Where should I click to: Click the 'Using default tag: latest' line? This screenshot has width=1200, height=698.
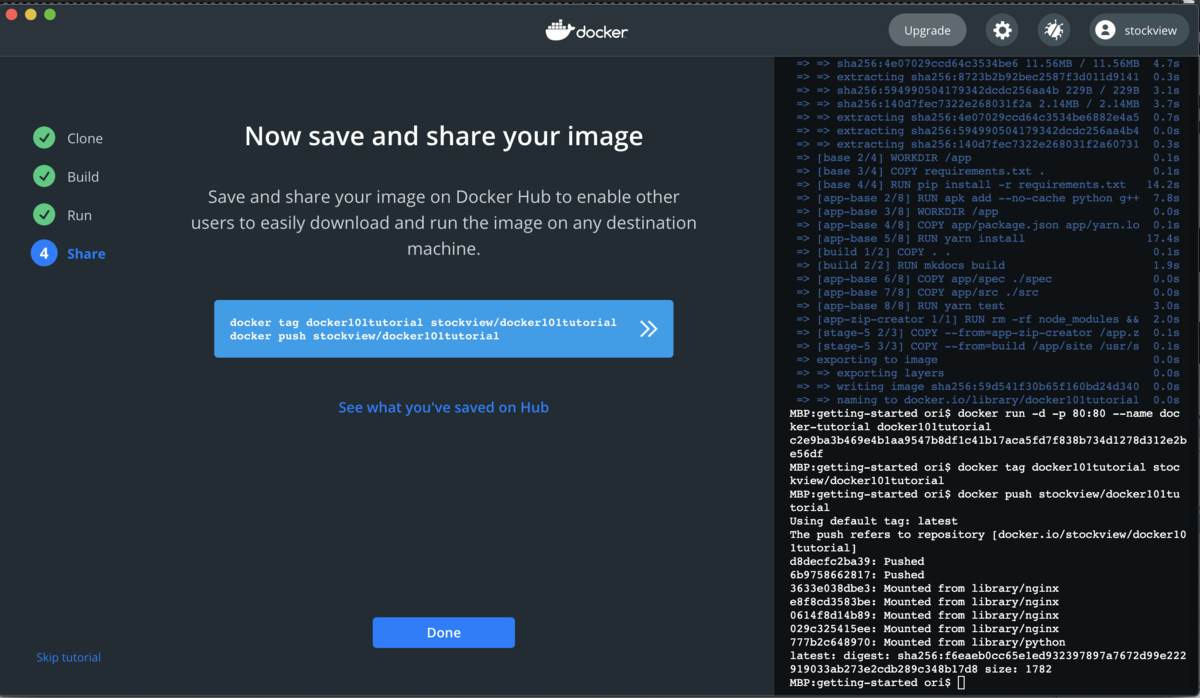point(873,521)
